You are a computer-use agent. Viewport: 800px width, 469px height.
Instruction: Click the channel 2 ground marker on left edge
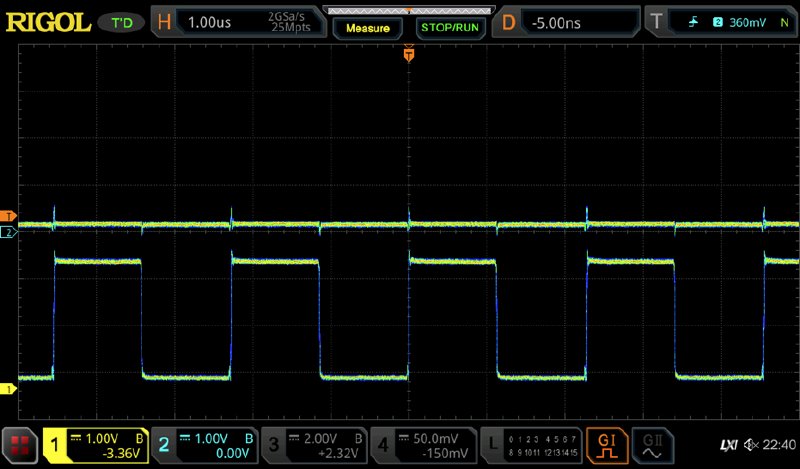point(7,232)
